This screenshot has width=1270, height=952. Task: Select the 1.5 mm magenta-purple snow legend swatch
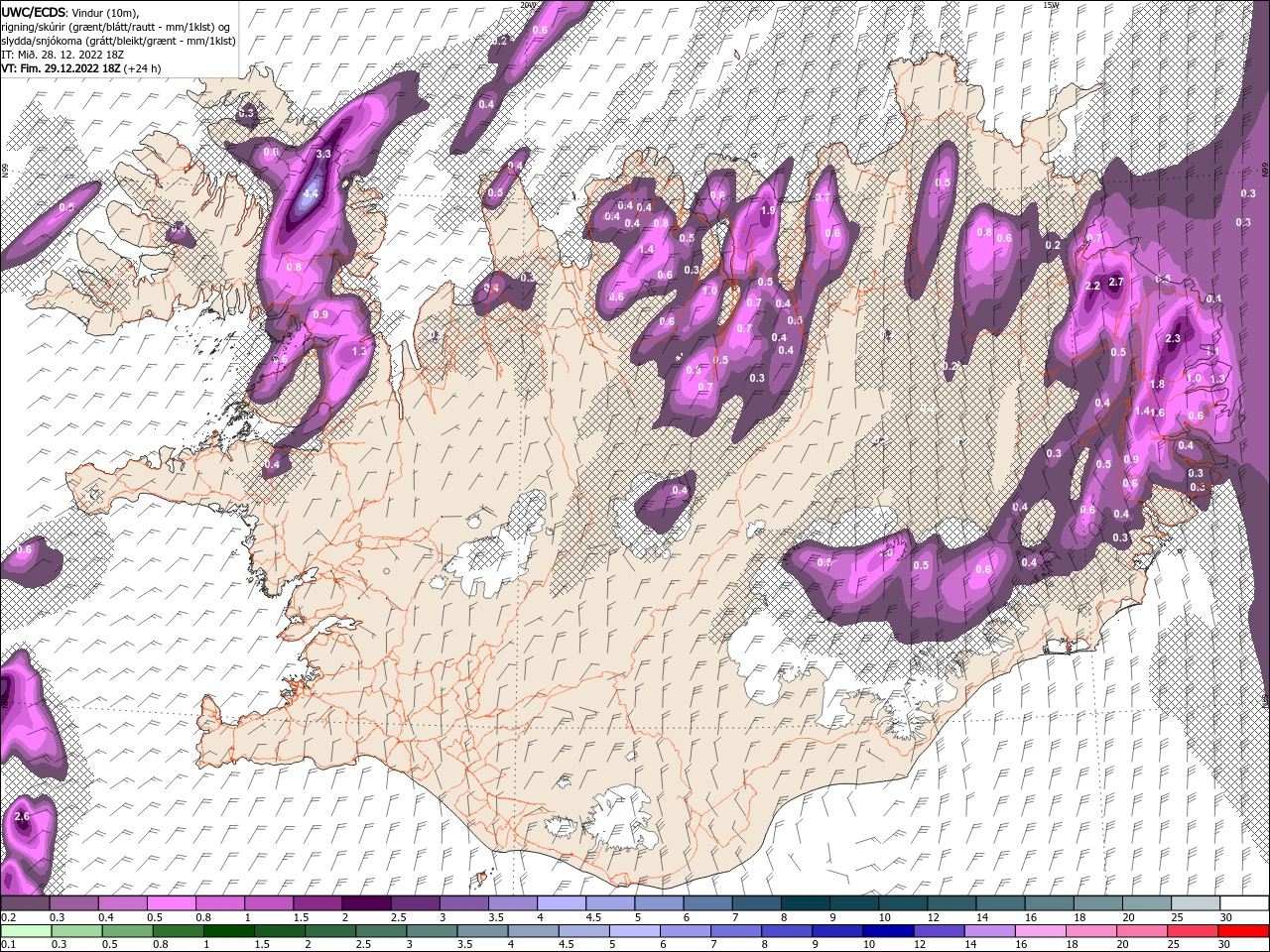click(x=317, y=903)
